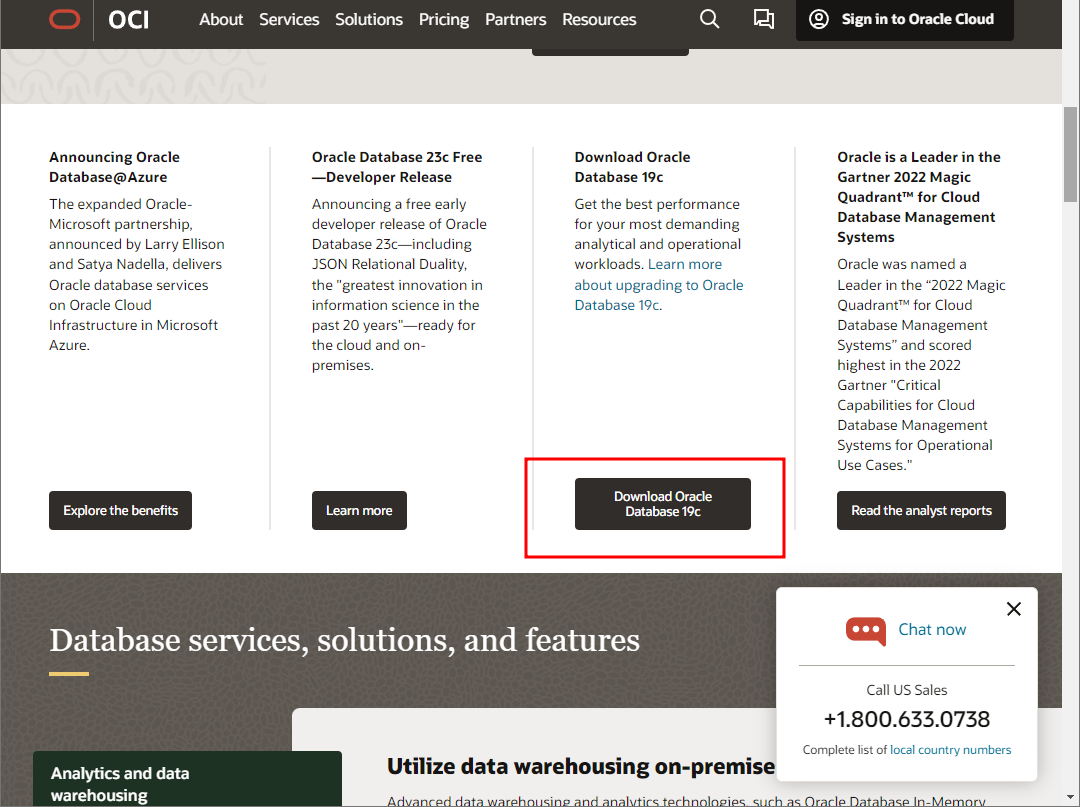This screenshot has height=807, width=1080.
Task: Click Download Oracle Database 19c button
Action: 663,504
